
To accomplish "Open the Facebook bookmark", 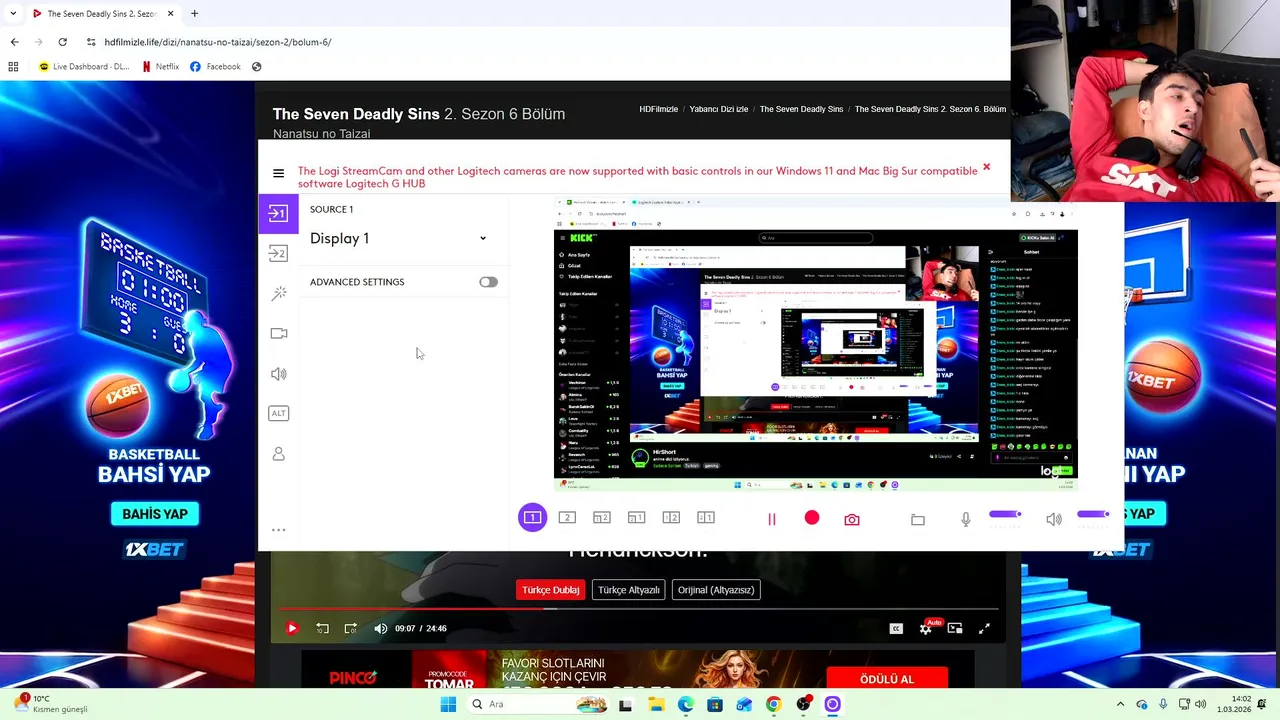I will tap(215, 67).
